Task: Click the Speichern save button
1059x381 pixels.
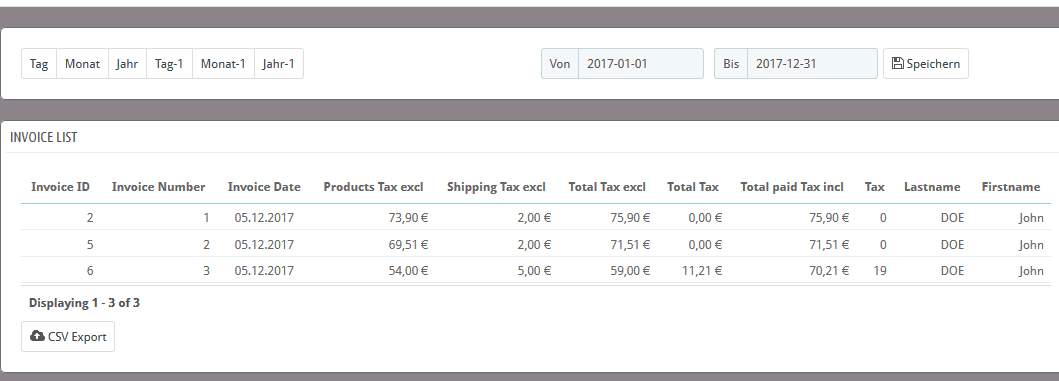Action: point(925,64)
